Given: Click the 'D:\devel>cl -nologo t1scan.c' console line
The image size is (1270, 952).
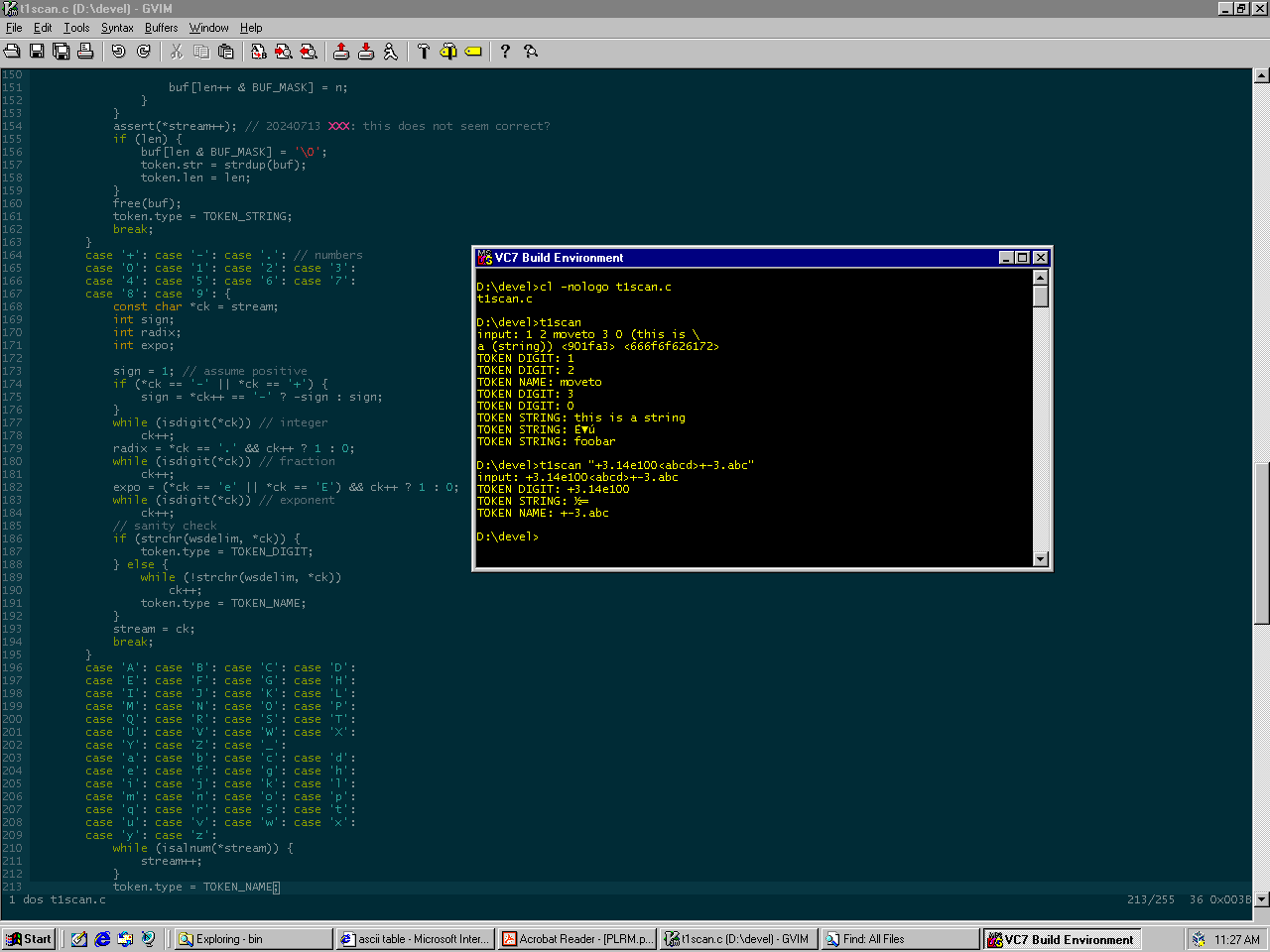Looking at the screenshot, I should [x=573, y=287].
